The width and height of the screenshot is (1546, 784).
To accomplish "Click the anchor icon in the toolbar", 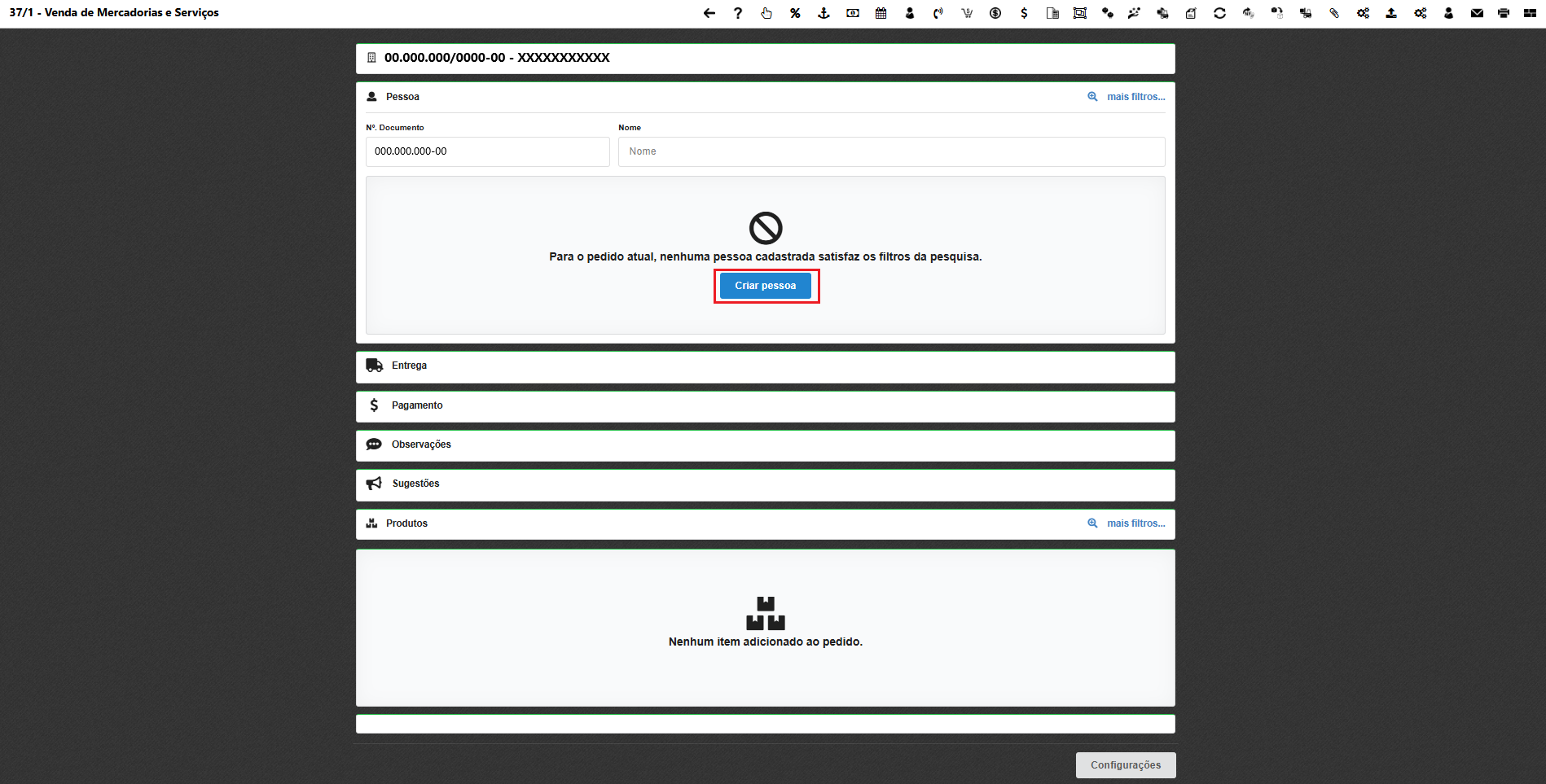I will [824, 13].
